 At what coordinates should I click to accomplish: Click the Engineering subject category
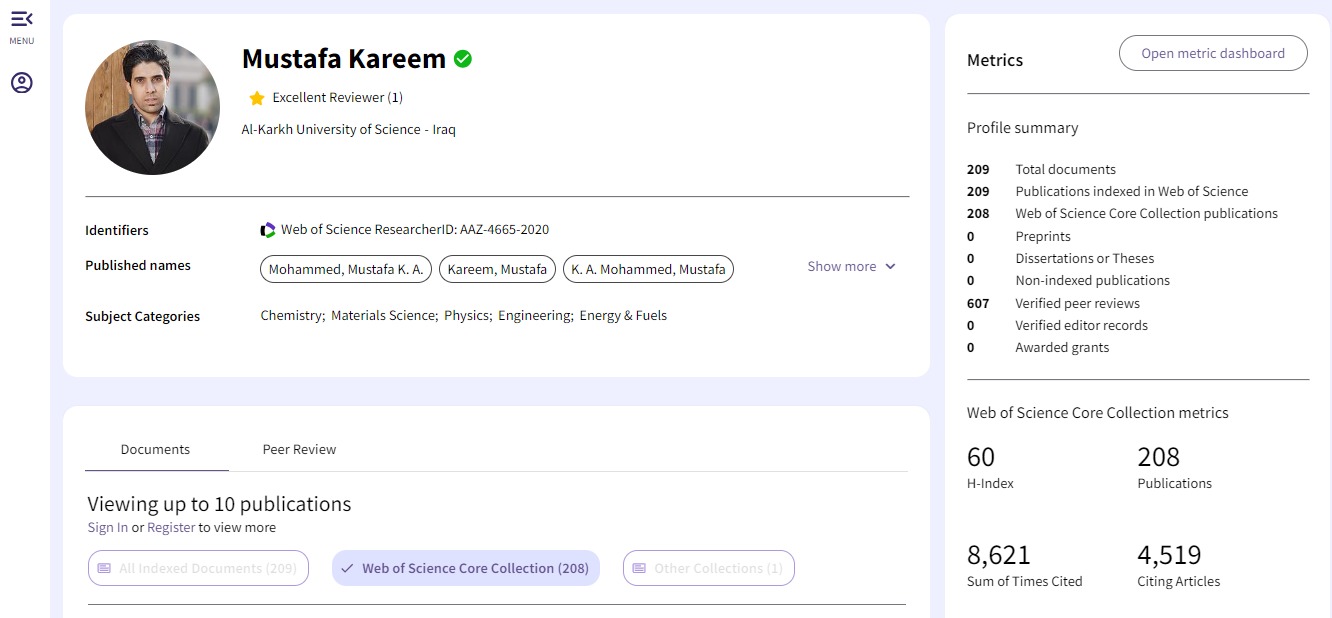coord(535,315)
